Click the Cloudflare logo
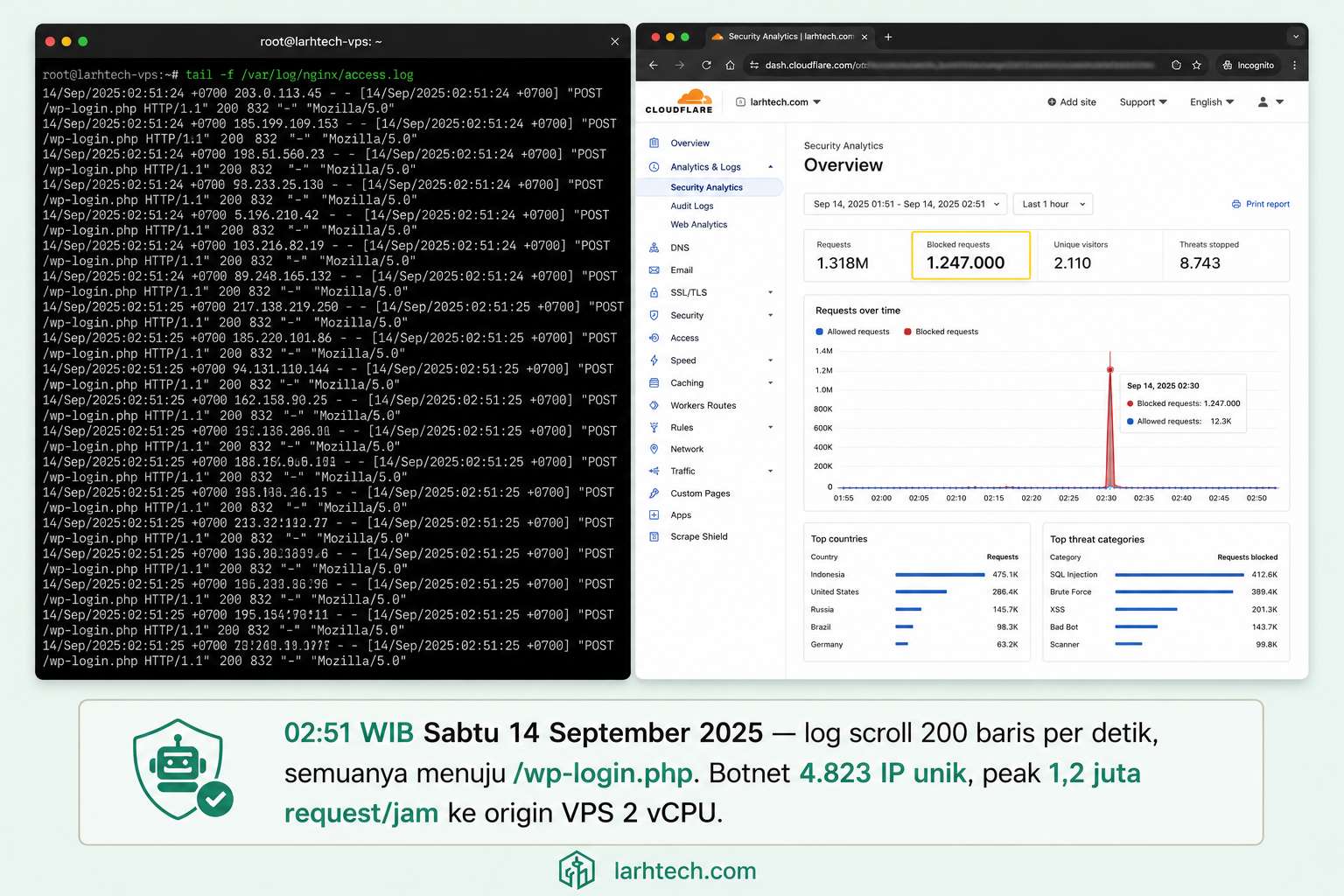The image size is (1344, 896). pos(679,101)
